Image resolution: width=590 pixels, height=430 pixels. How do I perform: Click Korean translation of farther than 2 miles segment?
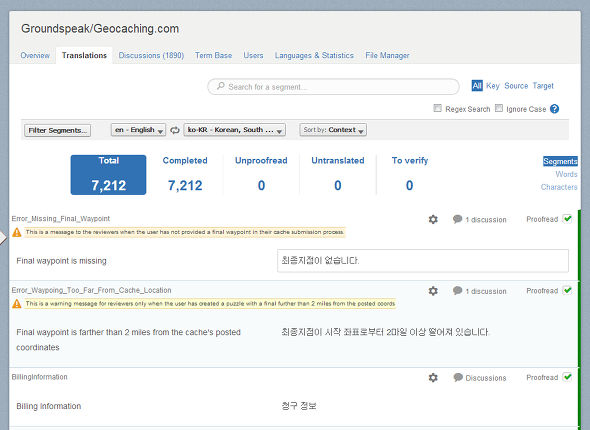(386, 332)
